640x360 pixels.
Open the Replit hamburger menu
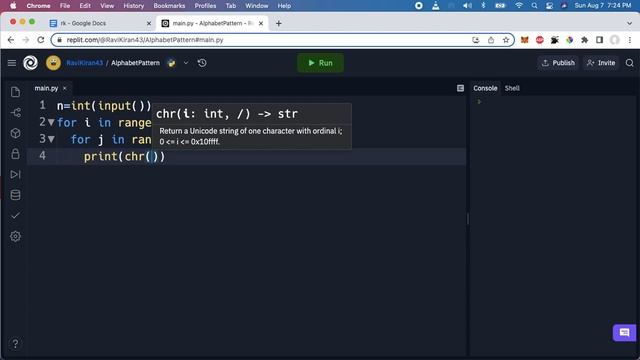[12, 63]
